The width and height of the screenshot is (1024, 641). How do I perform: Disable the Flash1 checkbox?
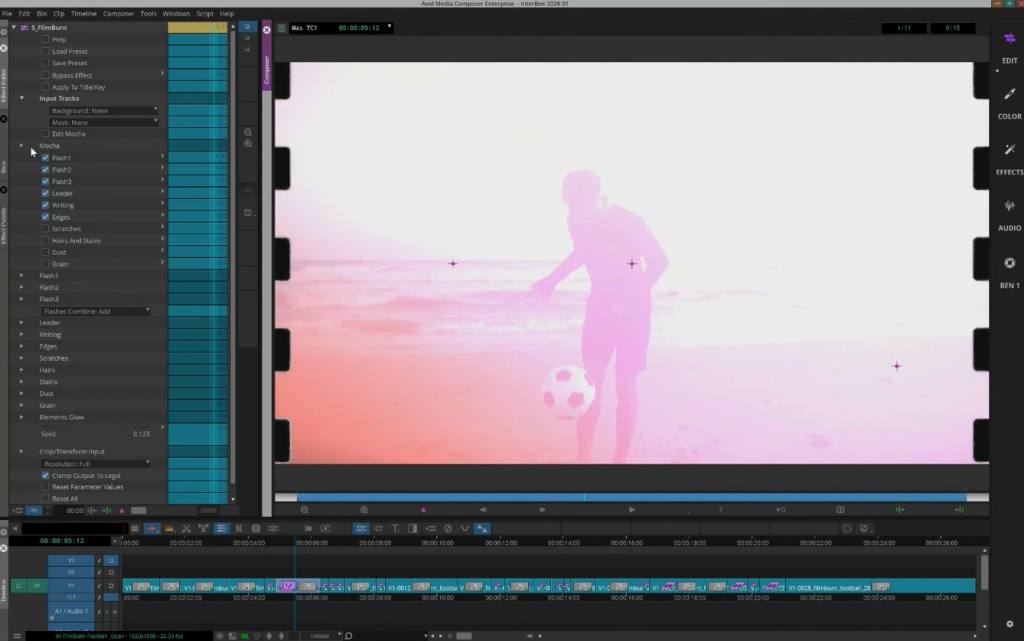point(45,158)
